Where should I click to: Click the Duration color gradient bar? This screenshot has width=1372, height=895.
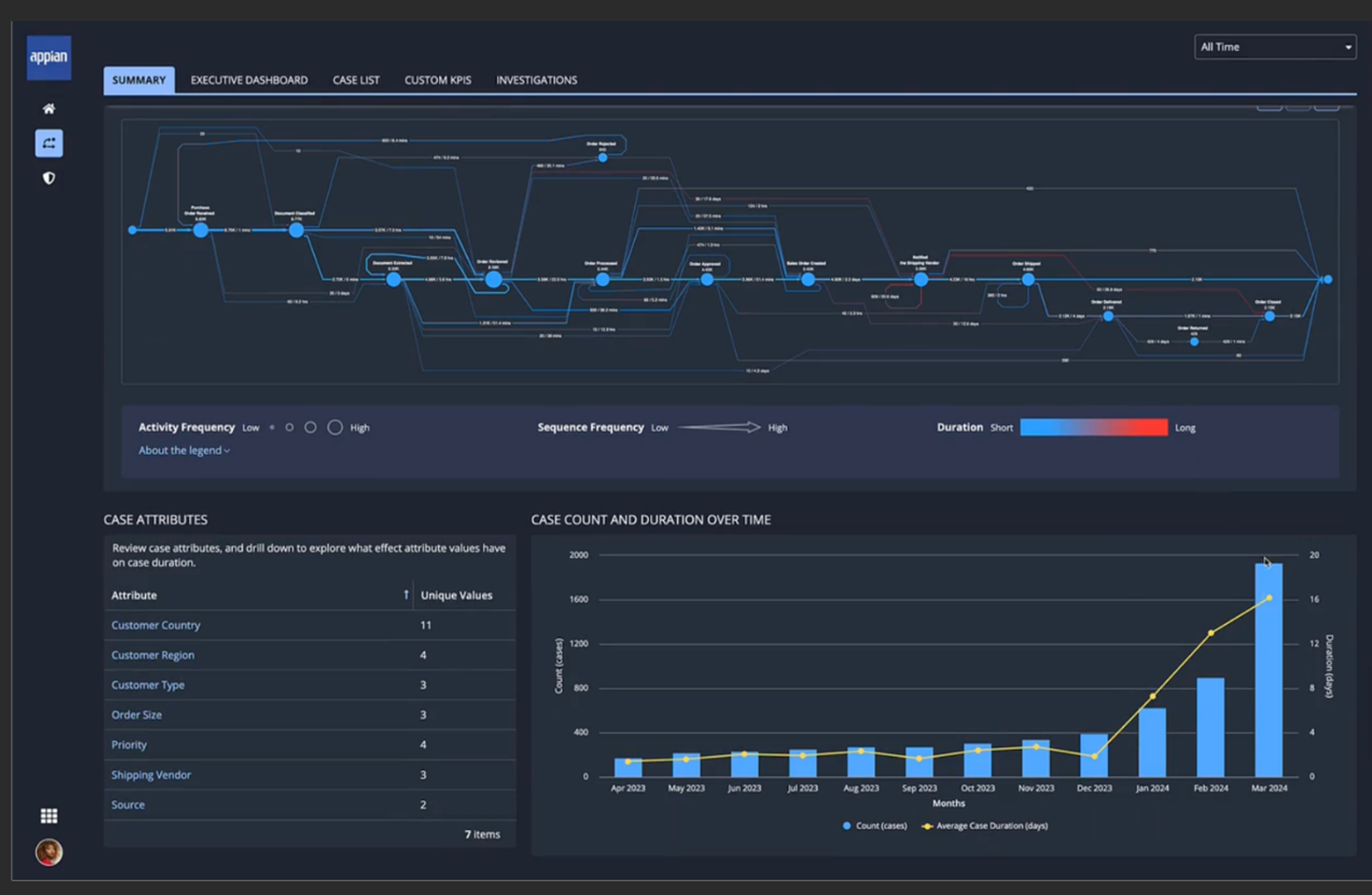pos(1093,427)
